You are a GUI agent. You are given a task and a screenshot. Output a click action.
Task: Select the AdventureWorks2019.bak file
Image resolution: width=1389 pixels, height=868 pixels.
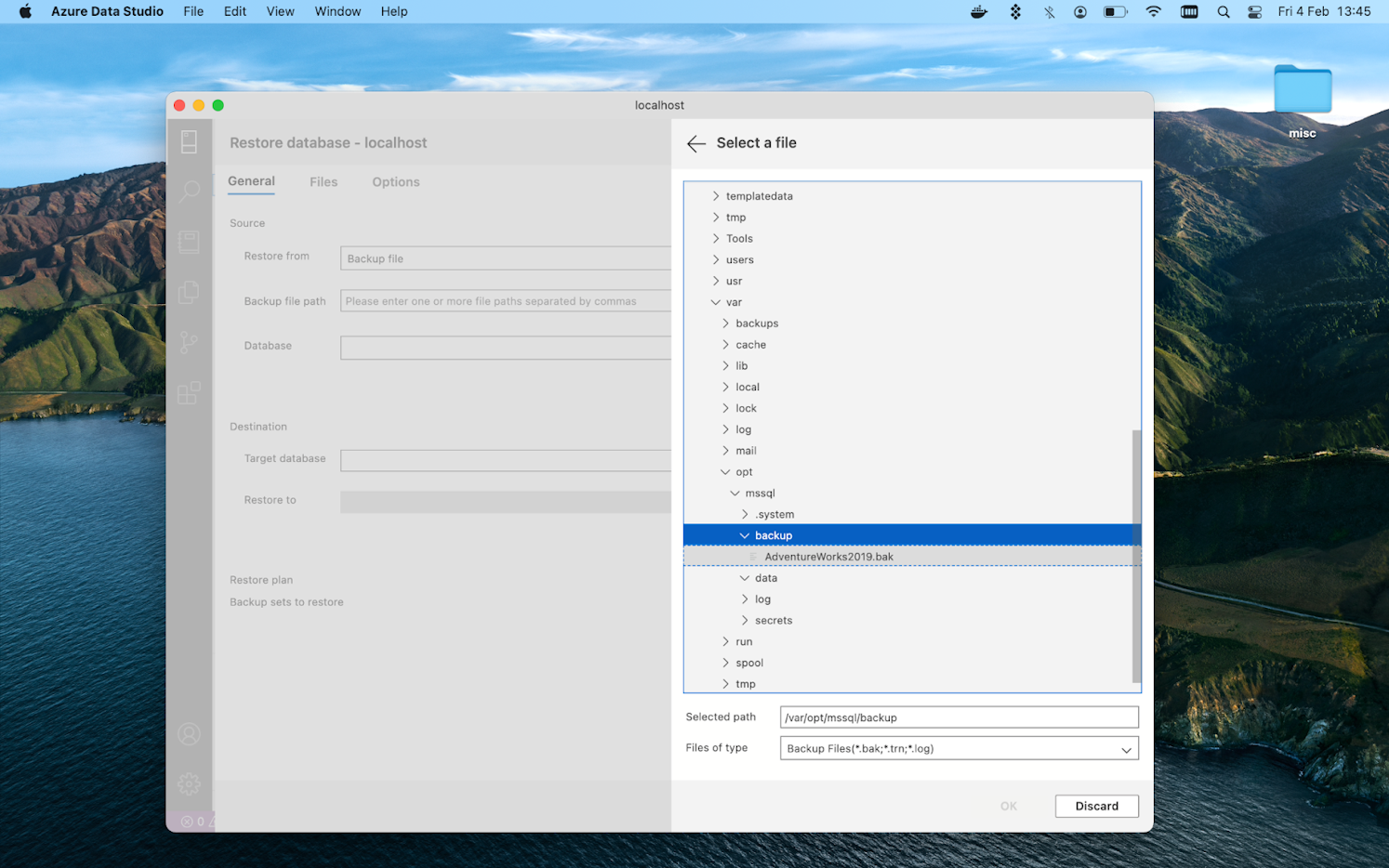pos(828,557)
